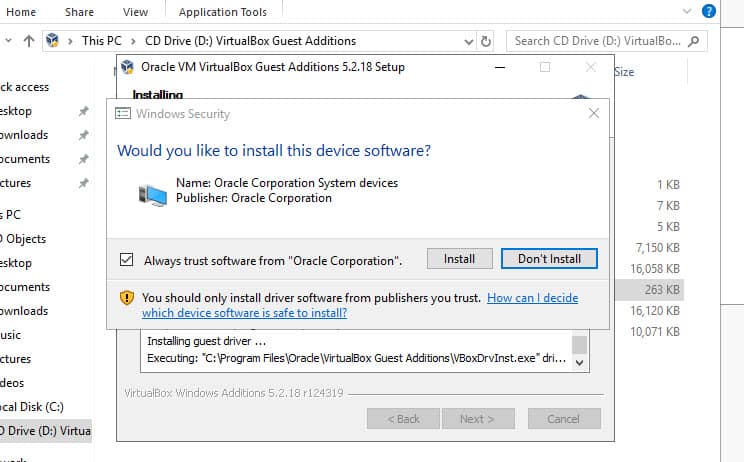Choose Don't Install in Windows Security
This screenshot has width=744, height=462.
[x=549, y=259]
